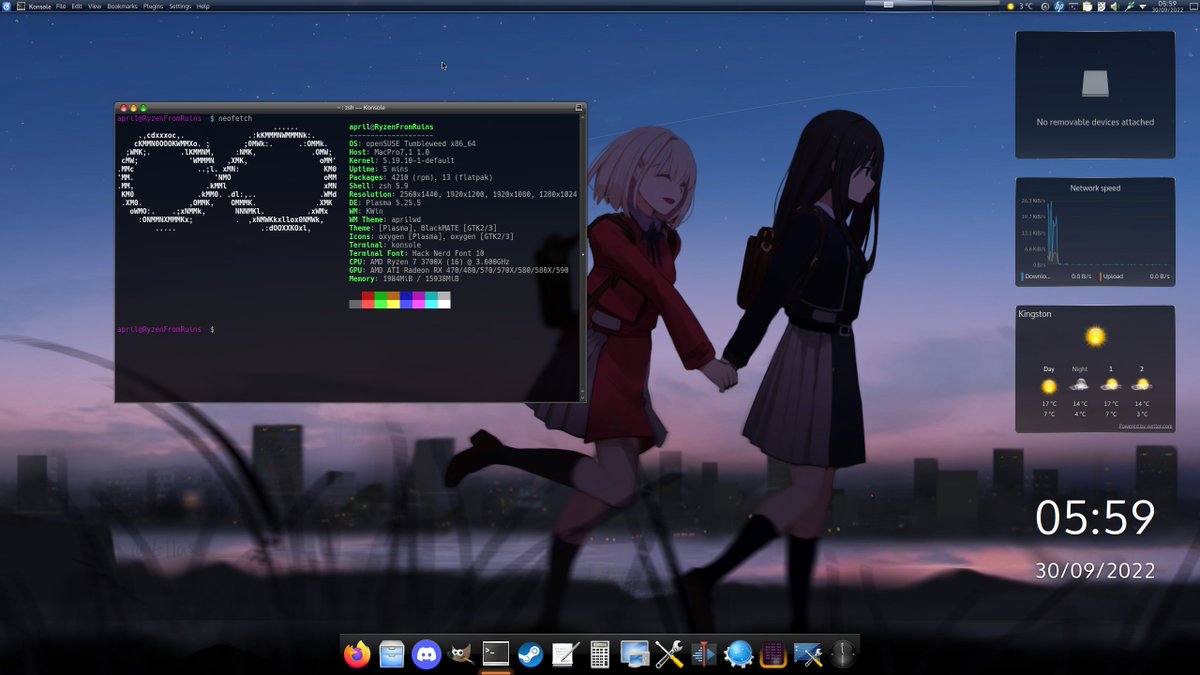
Task: Open the wrench and screwdriver settings dock icon
Action: (669, 655)
